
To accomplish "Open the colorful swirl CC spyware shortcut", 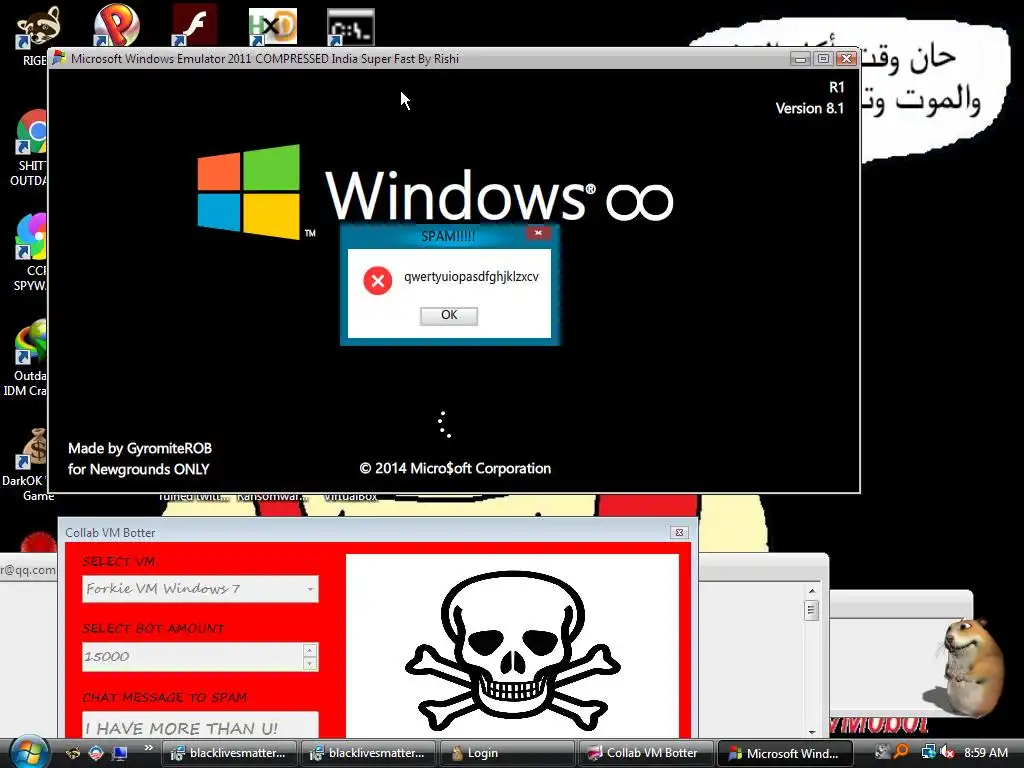I will 31,236.
